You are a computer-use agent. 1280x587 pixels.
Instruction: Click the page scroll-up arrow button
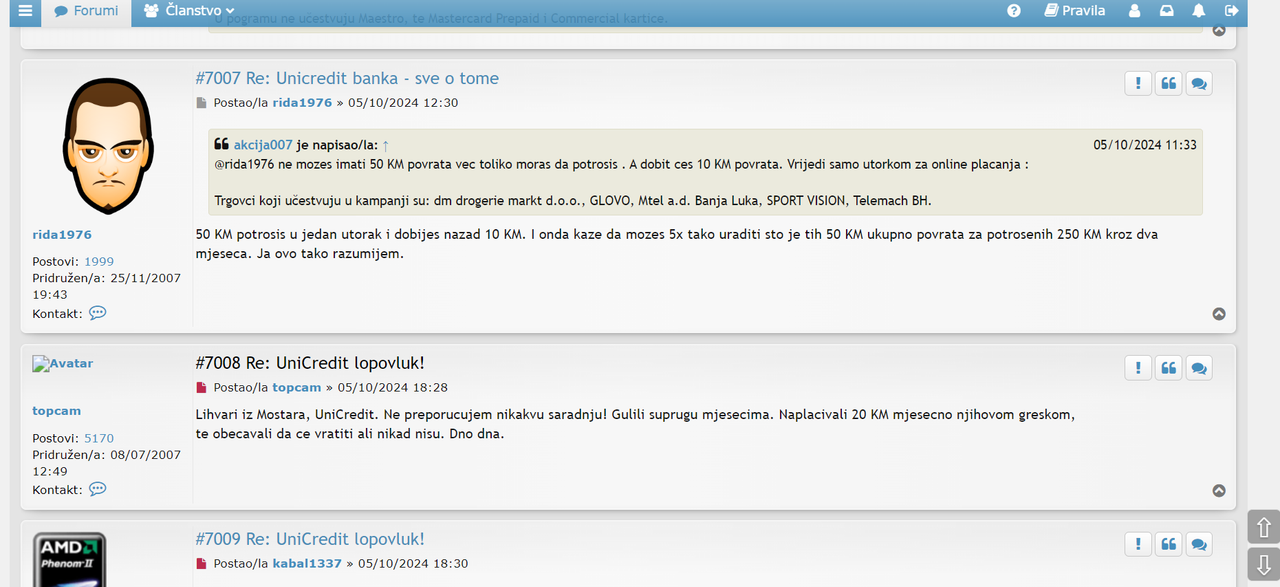(1263, 527)
